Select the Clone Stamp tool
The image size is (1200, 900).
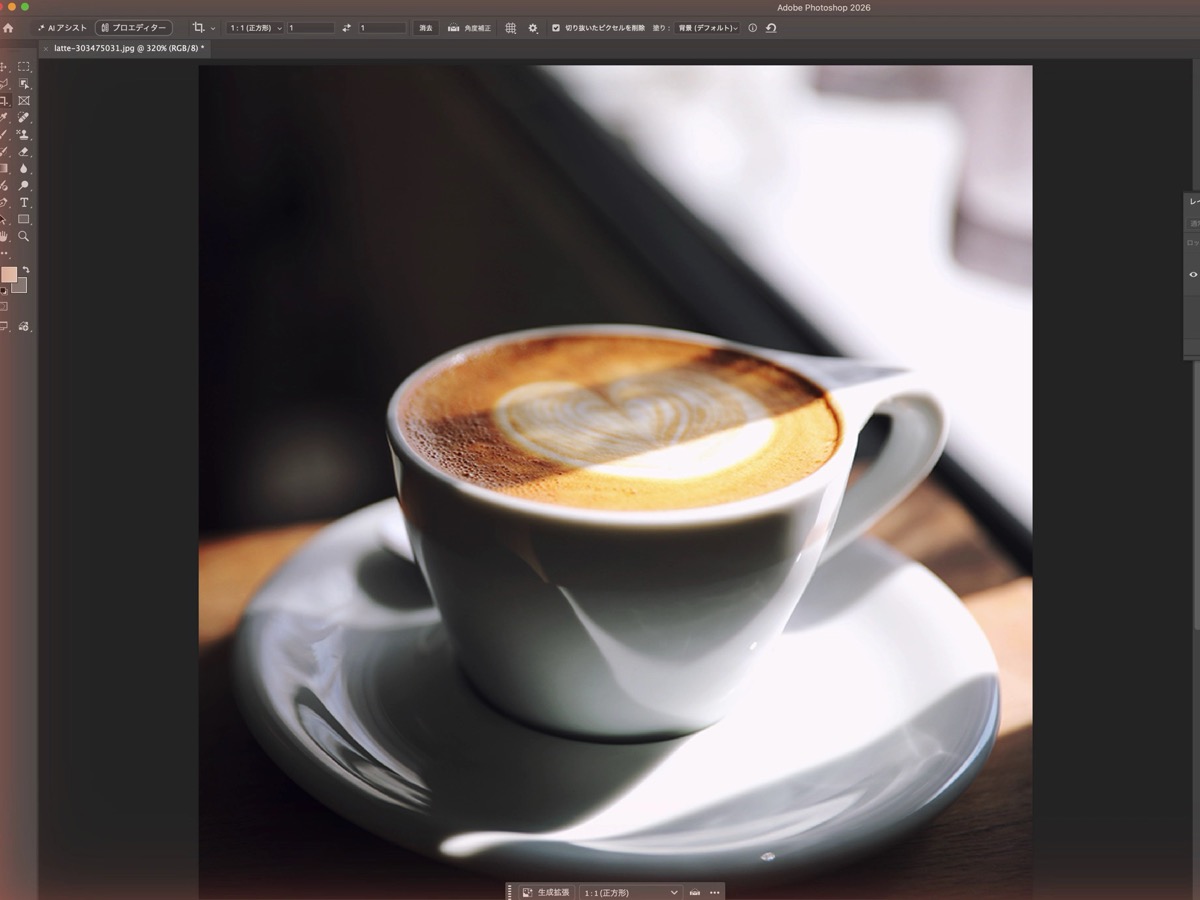coord(24,134)
